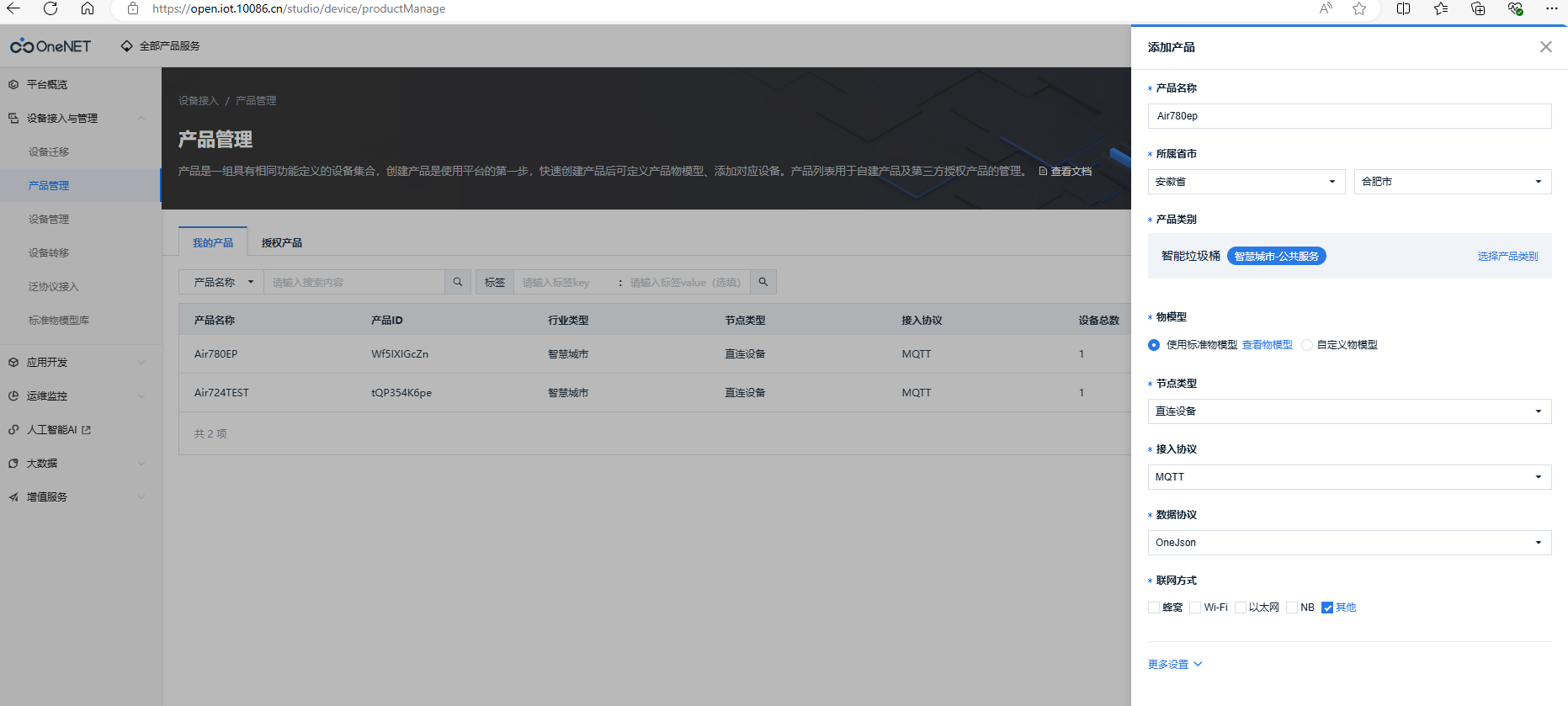
Task: Open the favorites list icon
Action: click(x=1441, y=8)
